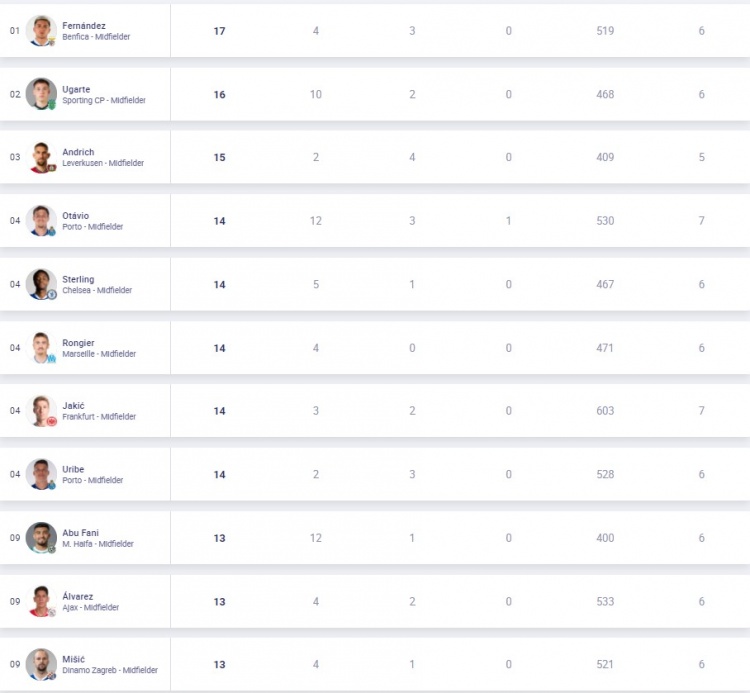Image resolution: width=750 pixels, height=693 pixels.
Task: Click Abu Fani's profile image
Action: tap(41, 538)
